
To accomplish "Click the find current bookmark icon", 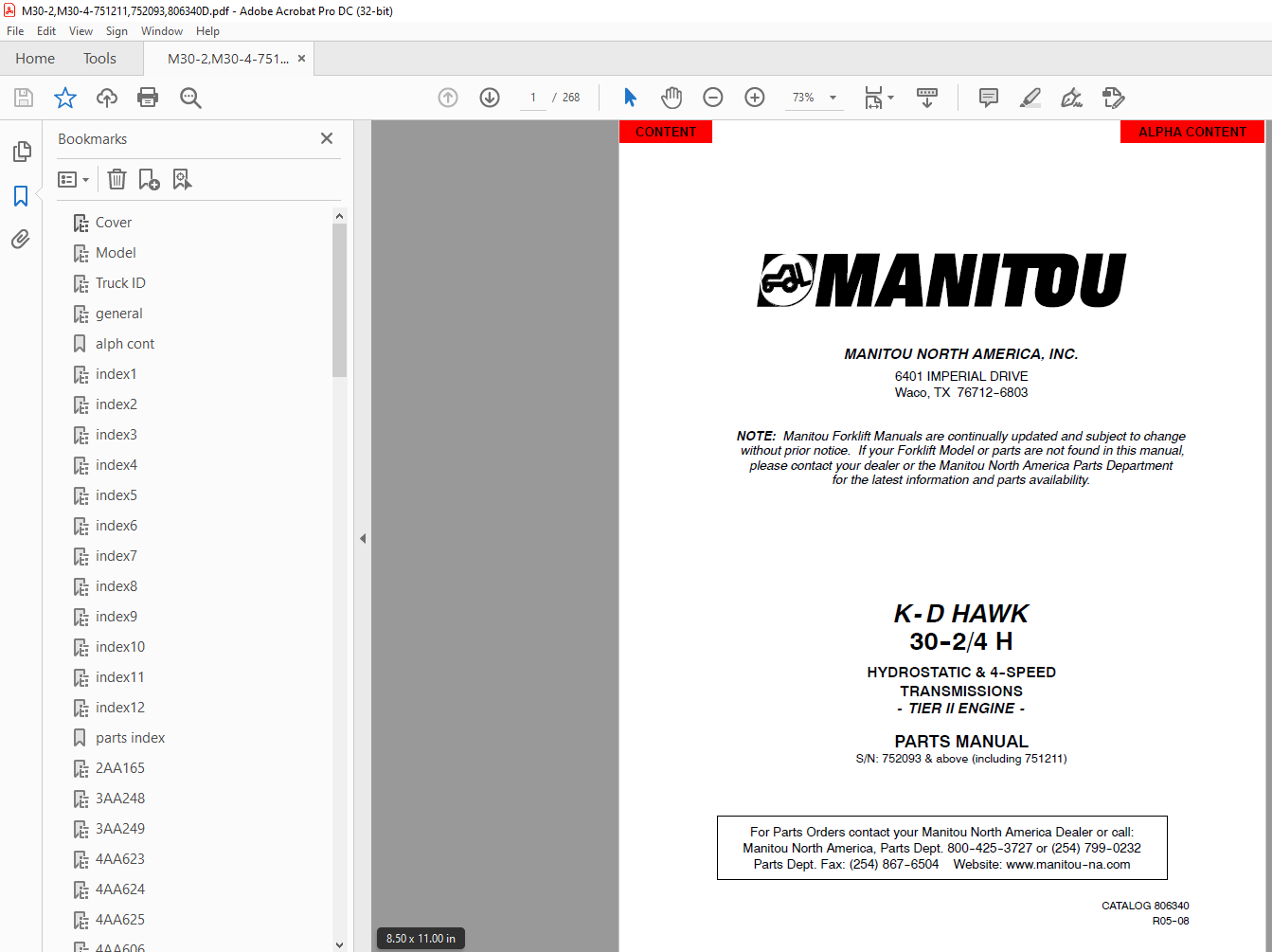I will coord(182,179).
